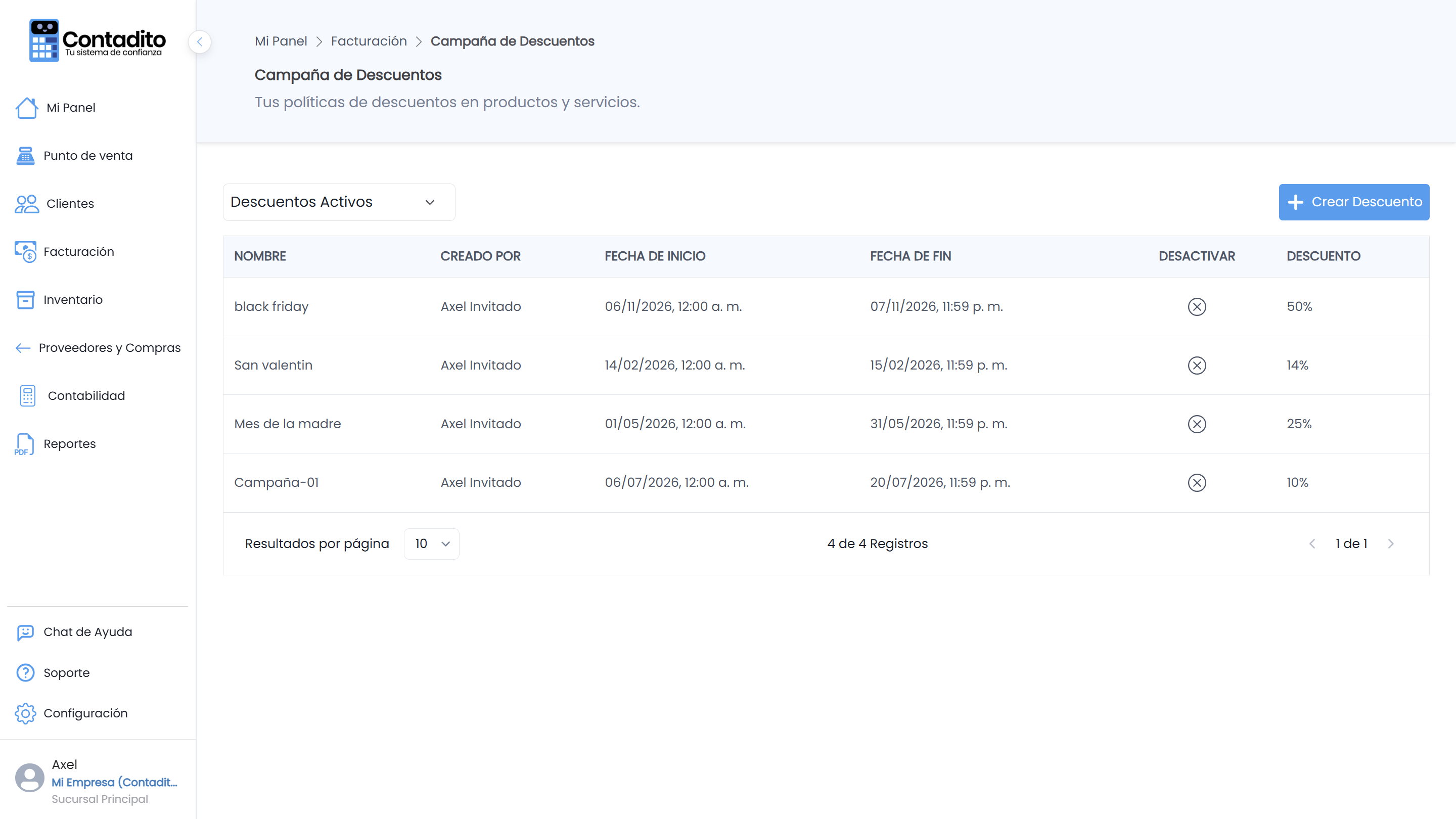Click the Facturación breadcrumb link
Screen dimensions: 1456x819
click(369, 41)
